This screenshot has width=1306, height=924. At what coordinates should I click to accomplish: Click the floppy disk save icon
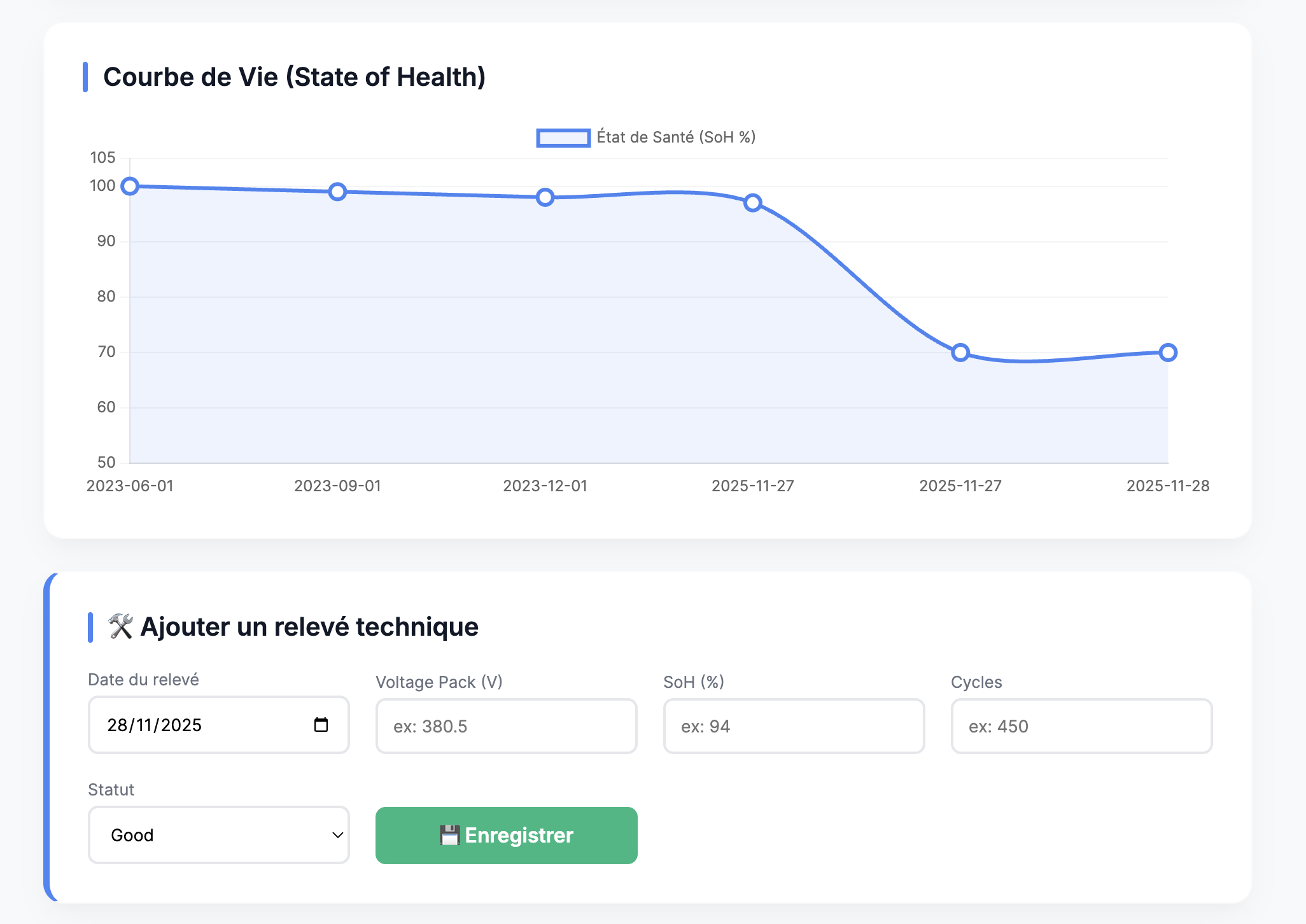pyautogui.click(x=449, y=836)
